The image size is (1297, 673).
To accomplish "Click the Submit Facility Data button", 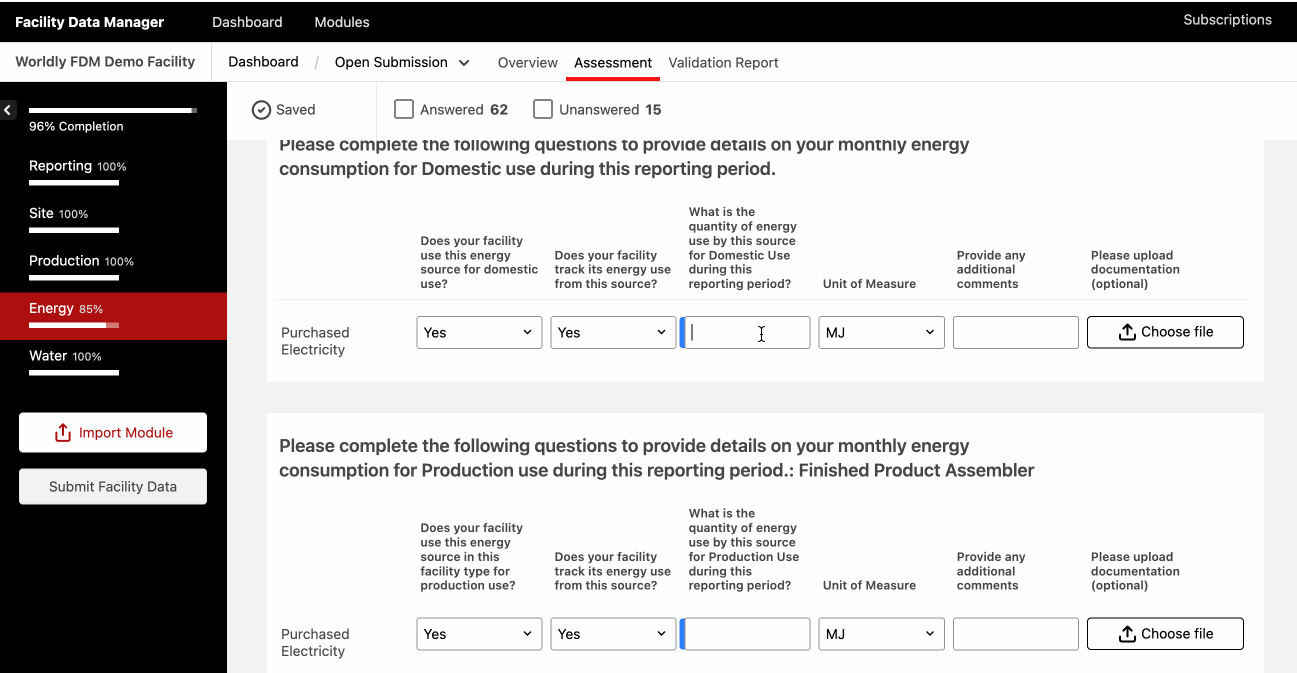I will coord(113,487).
